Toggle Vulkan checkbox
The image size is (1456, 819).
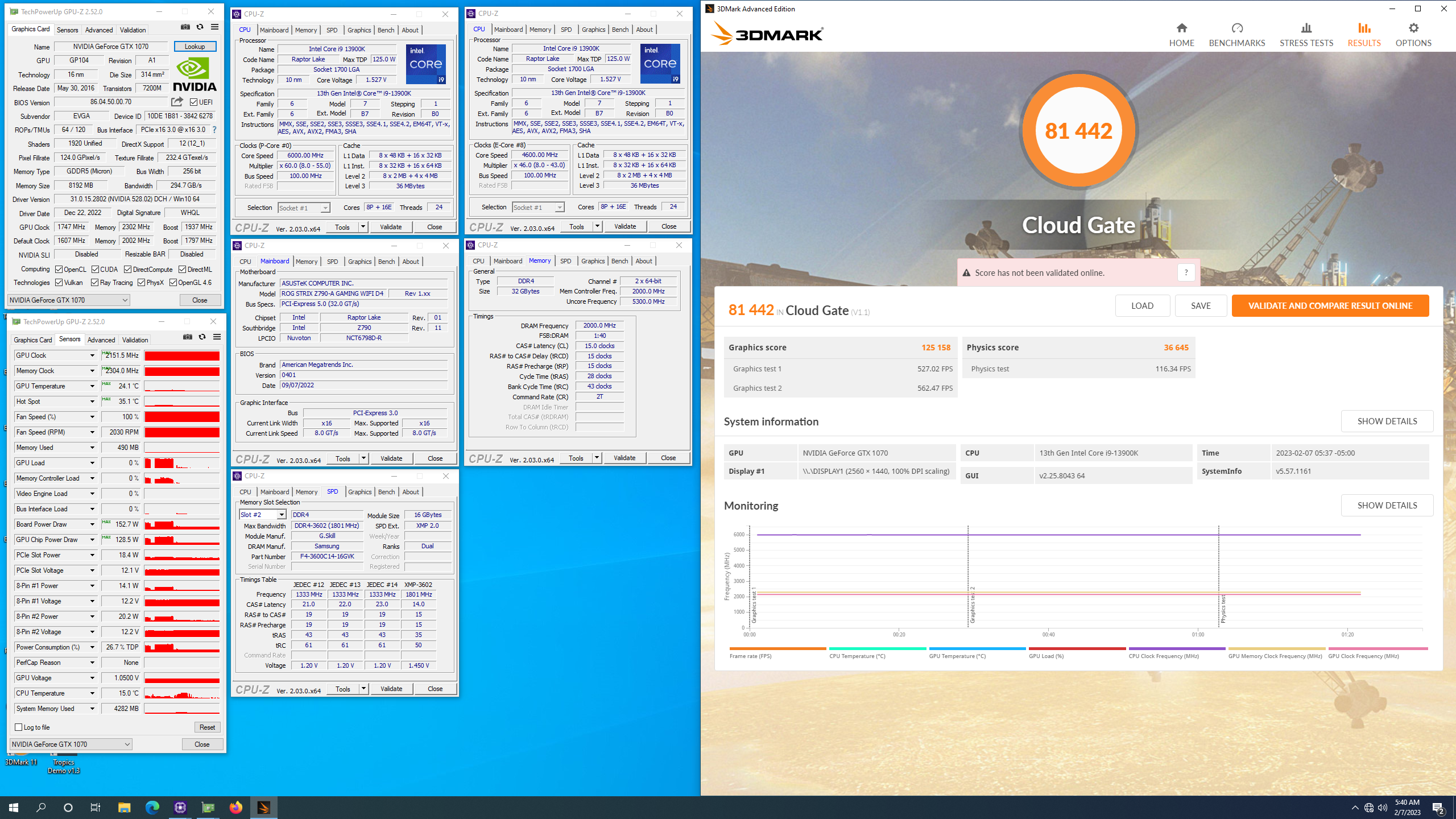(x=59, y=283)
